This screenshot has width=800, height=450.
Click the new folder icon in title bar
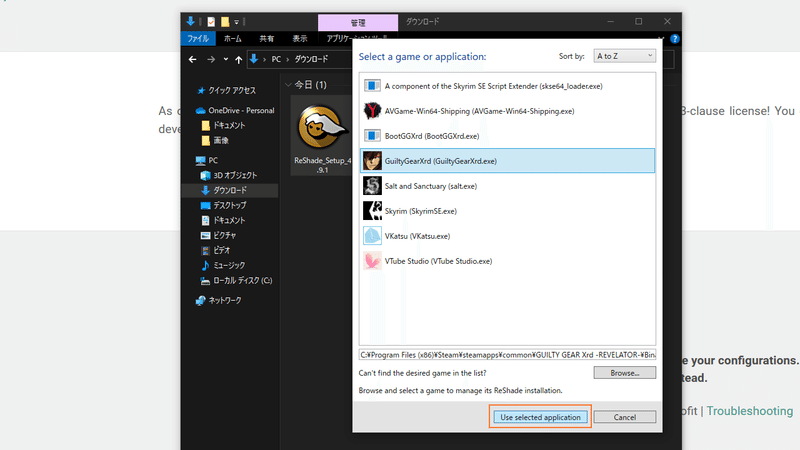pos(225,22)
